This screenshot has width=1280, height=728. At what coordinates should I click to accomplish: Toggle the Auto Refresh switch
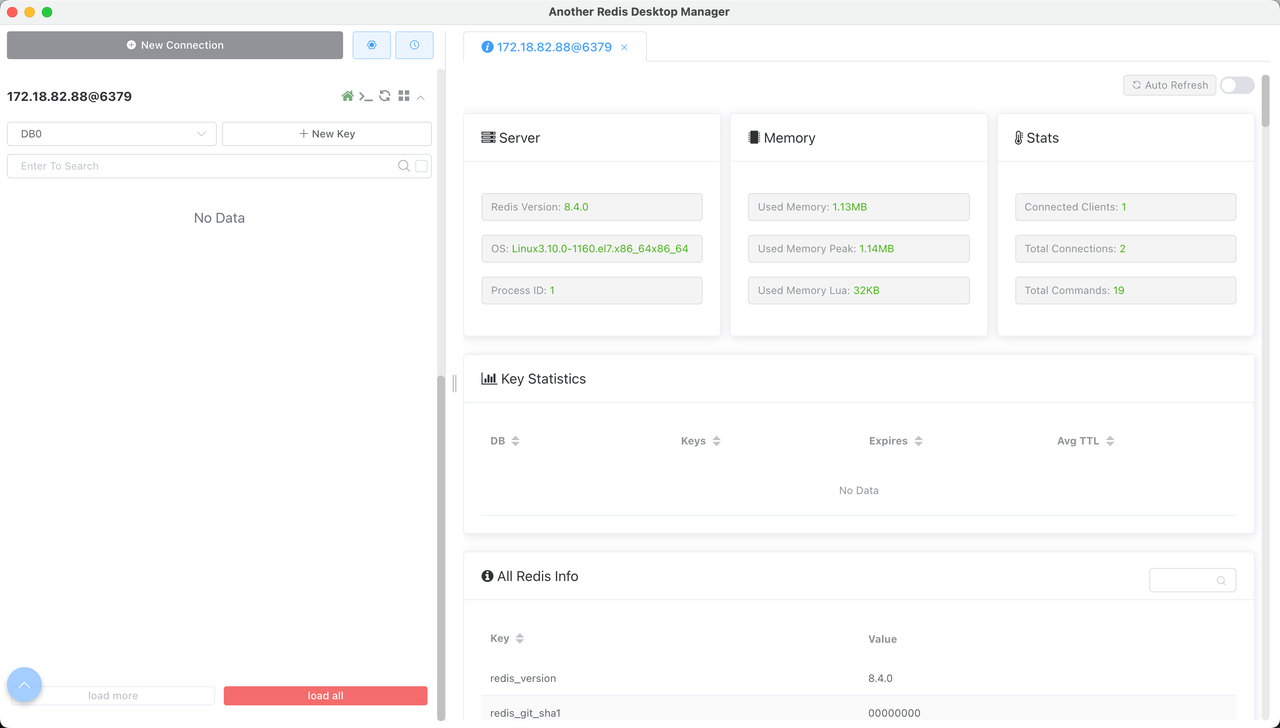[1237, 85]
